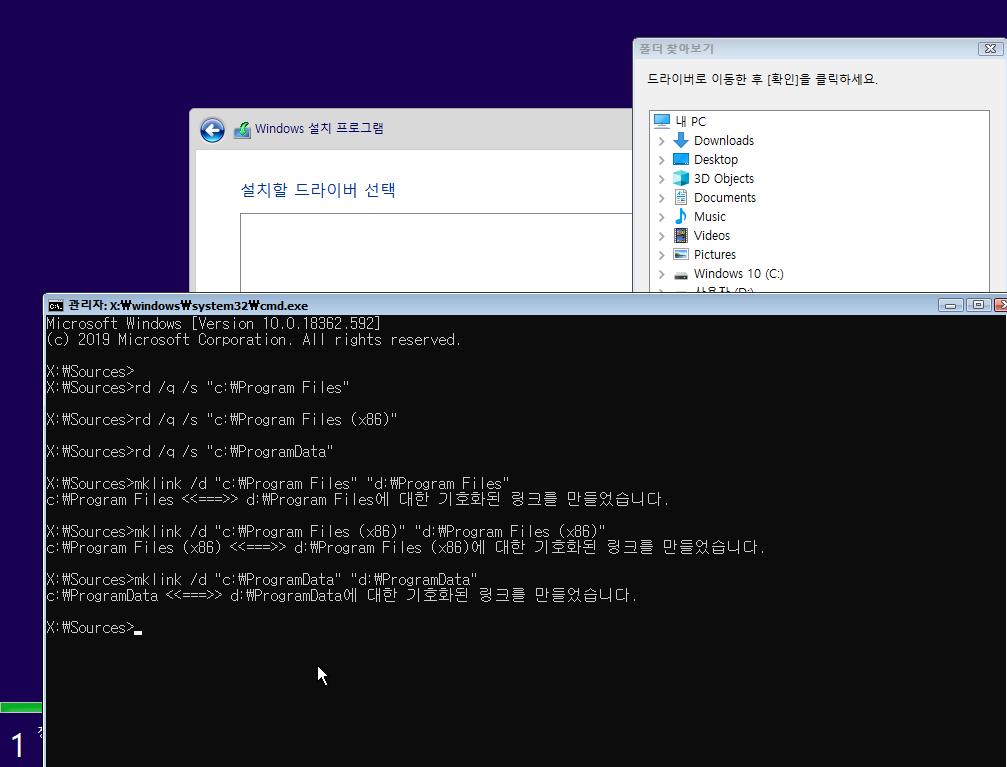1007x767 pixels.
Task: Select the Pictures folder icon
Action: tap(681, 254)
